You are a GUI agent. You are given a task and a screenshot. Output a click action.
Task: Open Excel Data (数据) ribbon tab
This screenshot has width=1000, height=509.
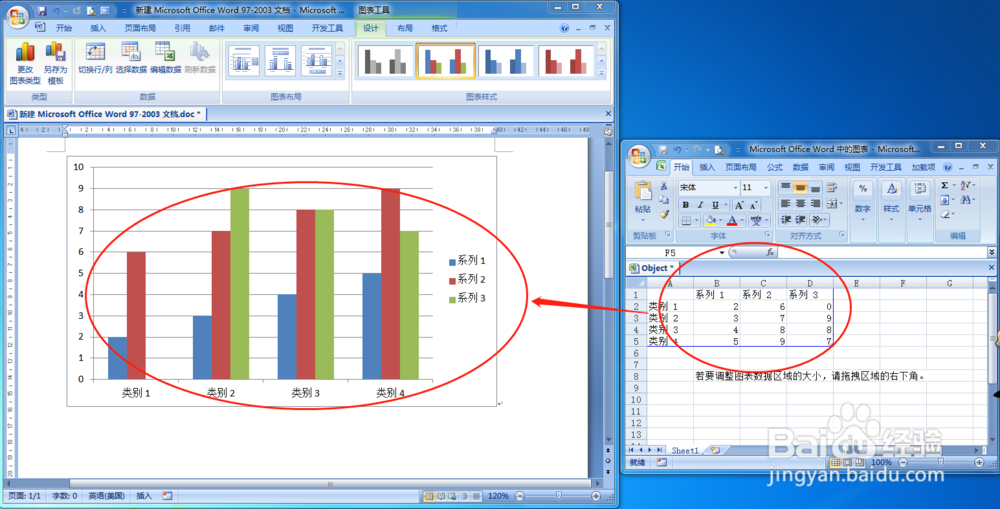point(800,167)
